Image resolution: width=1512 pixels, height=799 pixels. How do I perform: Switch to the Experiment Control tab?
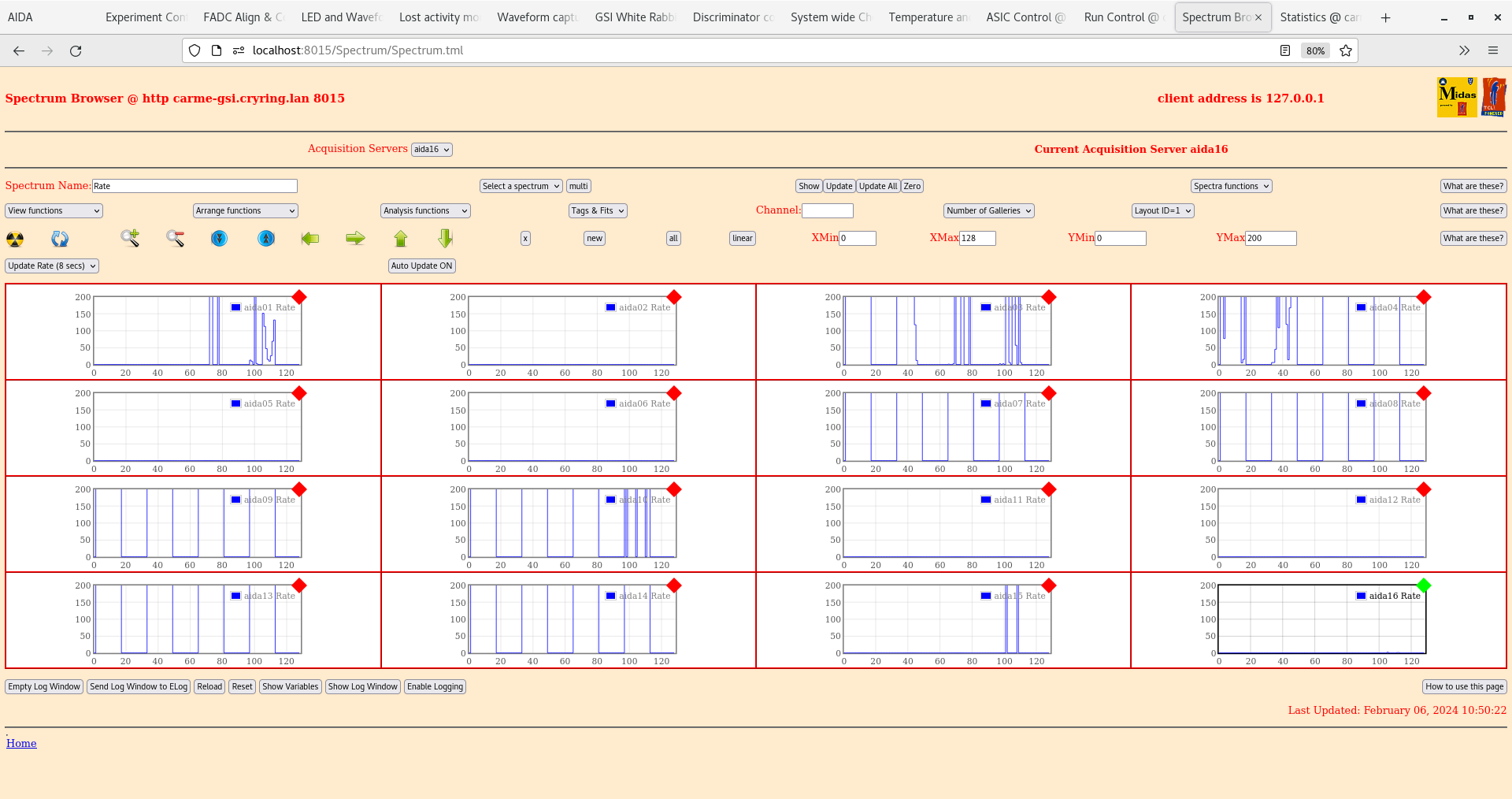tap(146, 17)
